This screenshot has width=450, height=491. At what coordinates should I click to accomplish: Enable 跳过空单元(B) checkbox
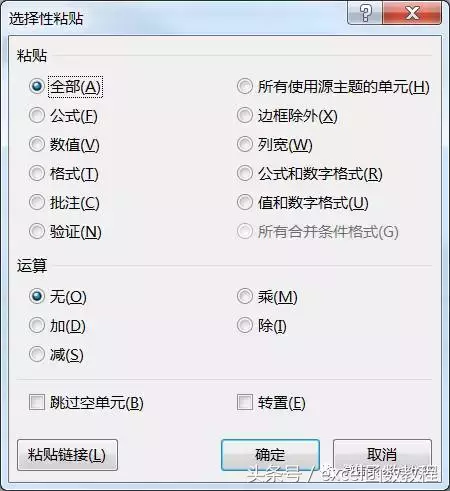tap(37, 402)
